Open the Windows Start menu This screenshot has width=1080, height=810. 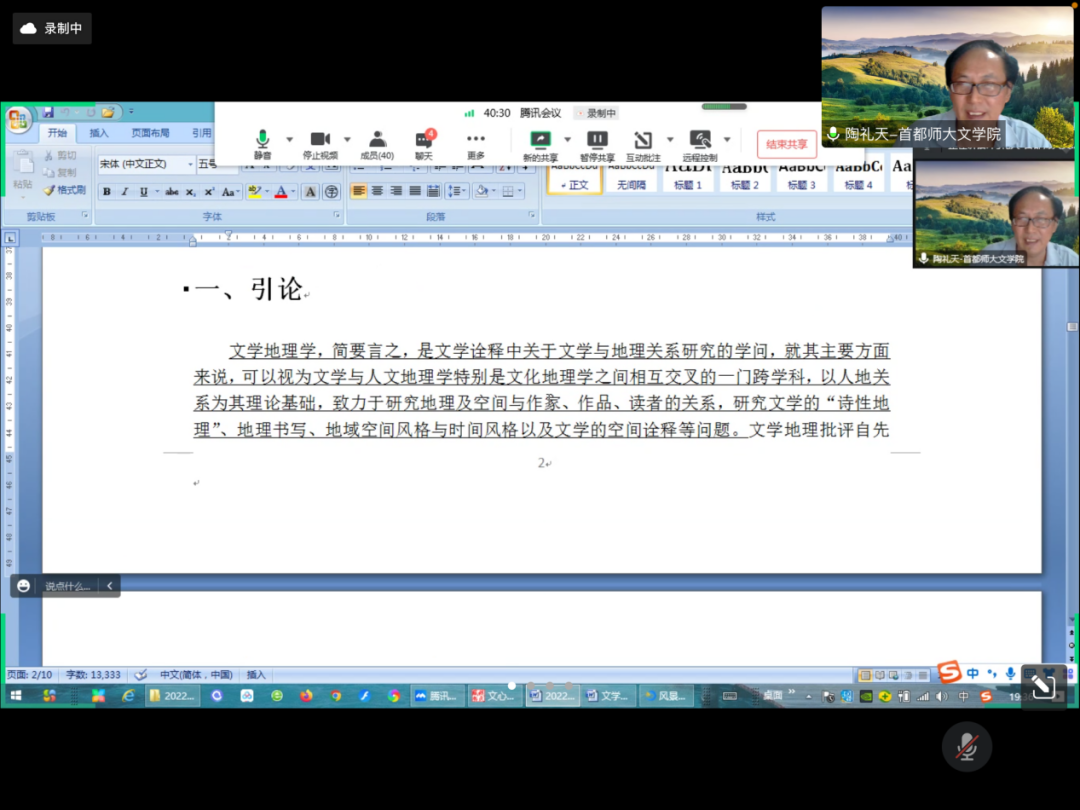coord(15,696)
